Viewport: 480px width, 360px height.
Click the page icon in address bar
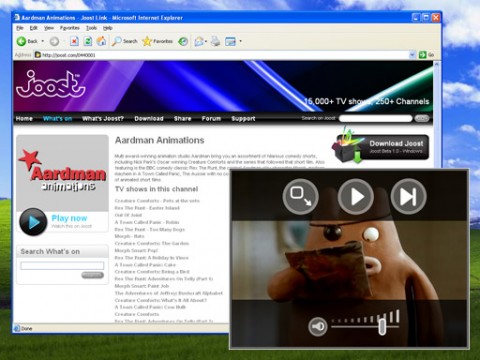pos(38,55)
